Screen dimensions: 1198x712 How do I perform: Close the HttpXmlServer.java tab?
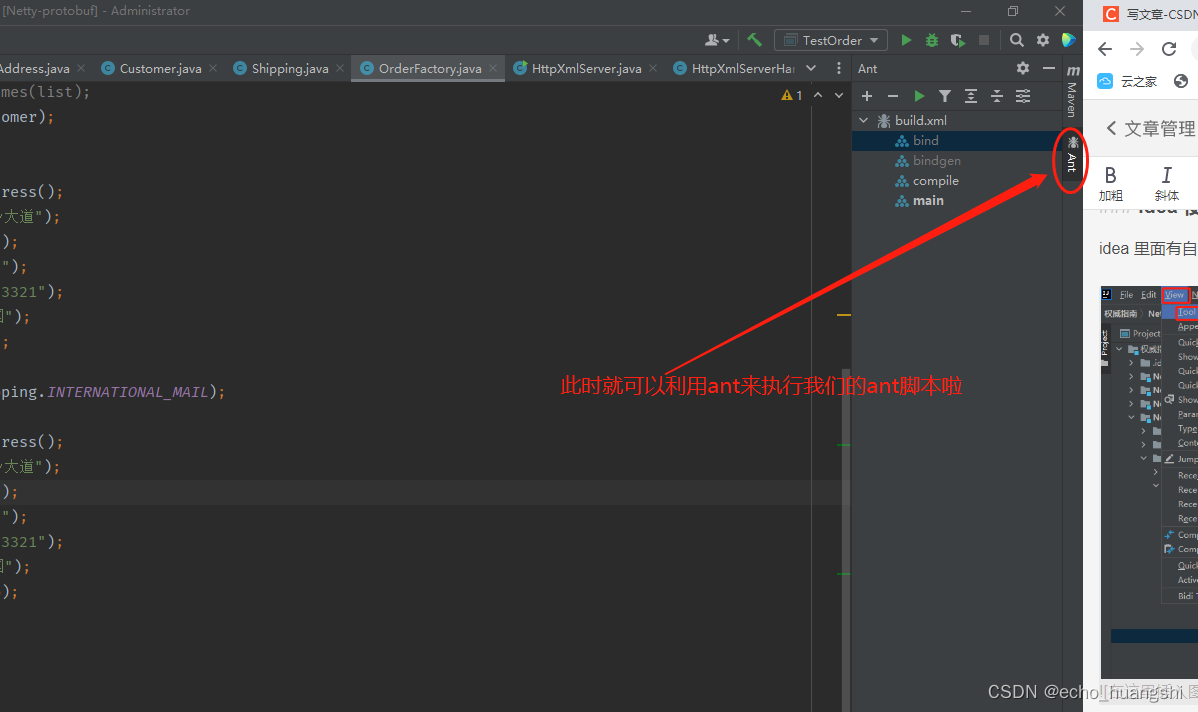[x=653, y=68]
